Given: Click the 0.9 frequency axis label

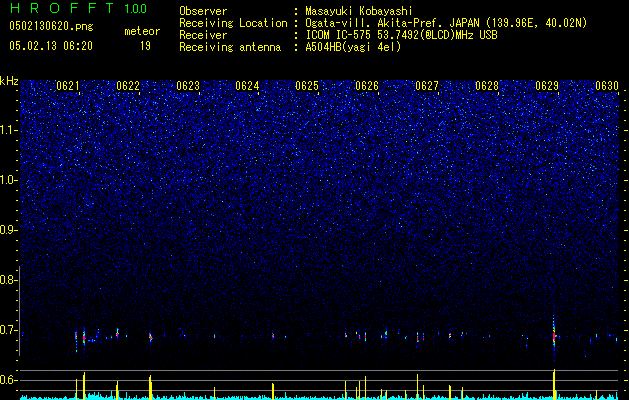Looking at the screenshot, I should click(x=8, y=230).
